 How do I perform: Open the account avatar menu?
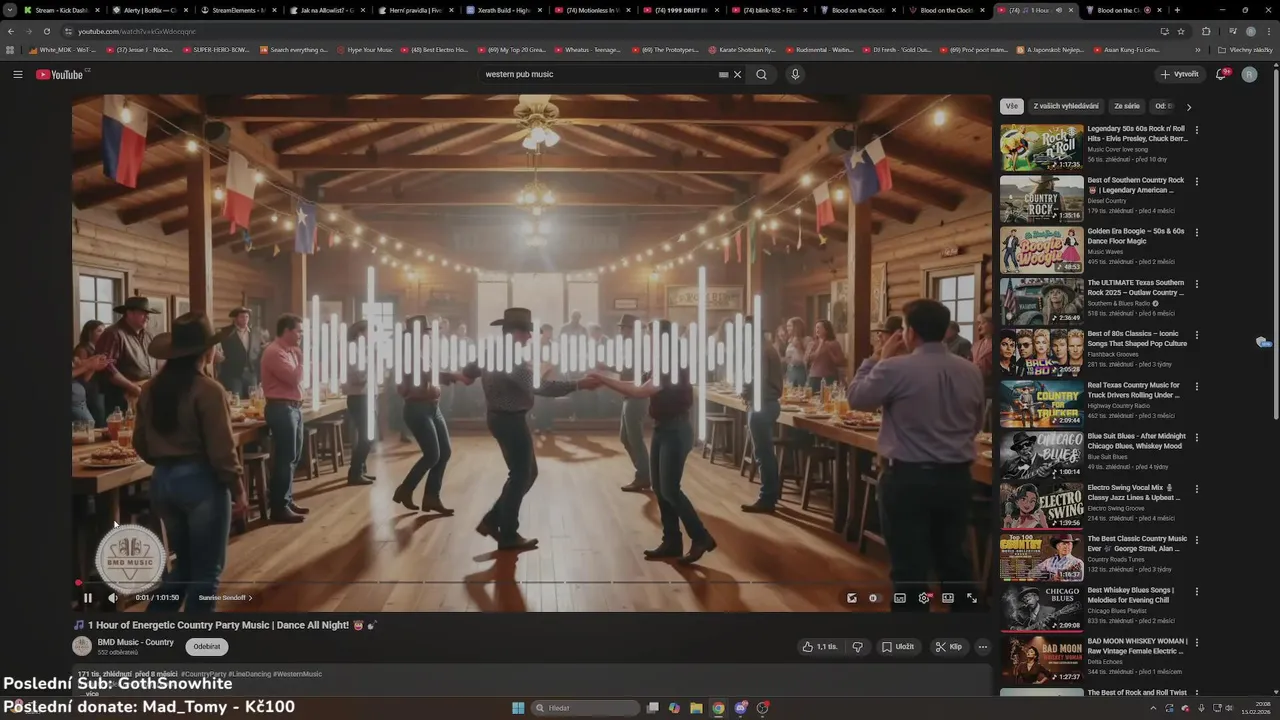coord(1249,74)
